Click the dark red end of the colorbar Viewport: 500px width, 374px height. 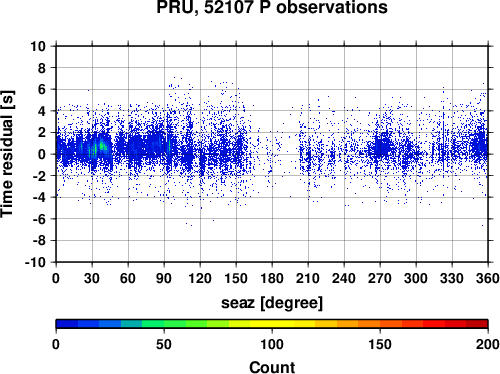477,324
